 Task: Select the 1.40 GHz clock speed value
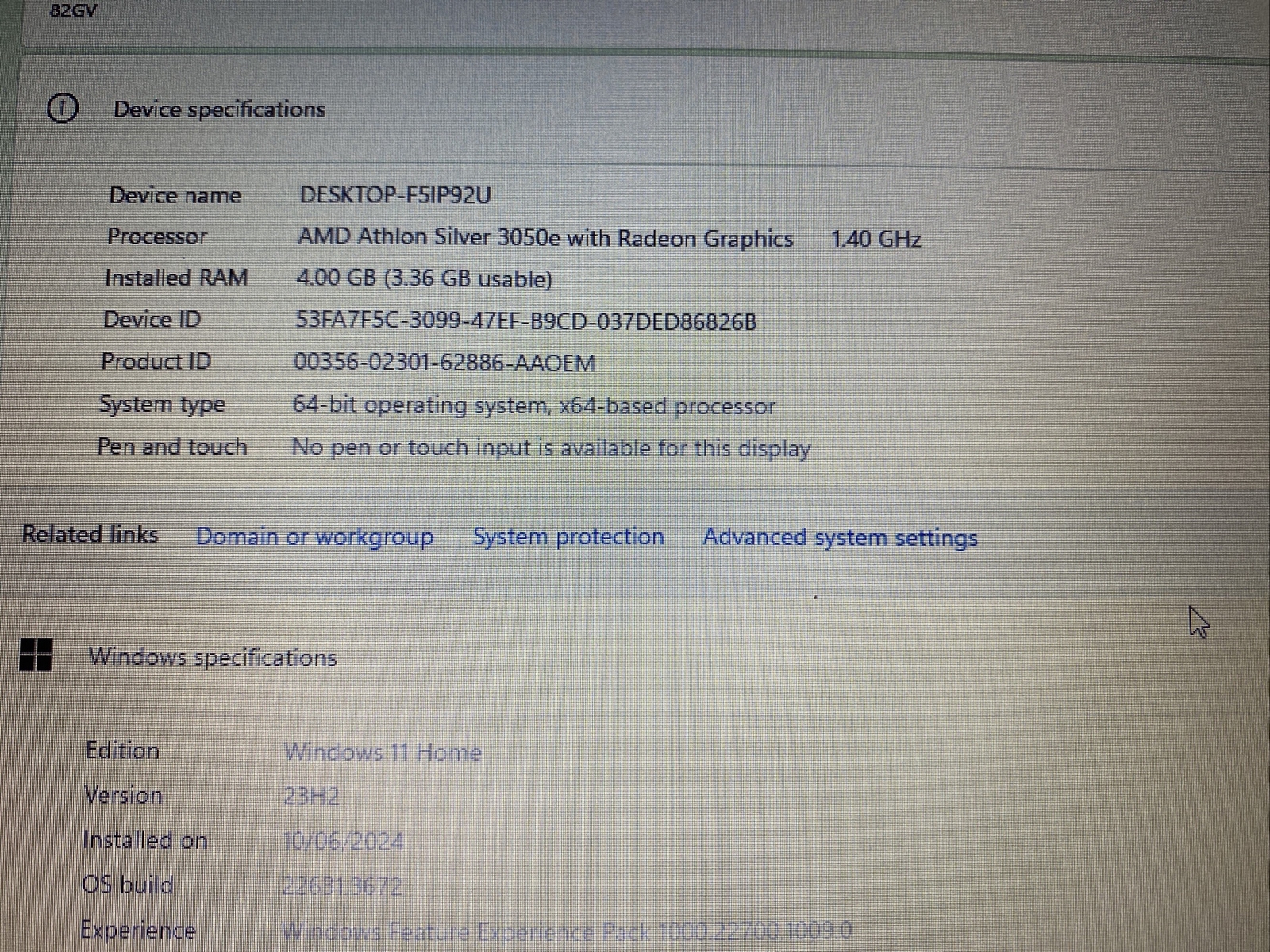coord(876,239)
